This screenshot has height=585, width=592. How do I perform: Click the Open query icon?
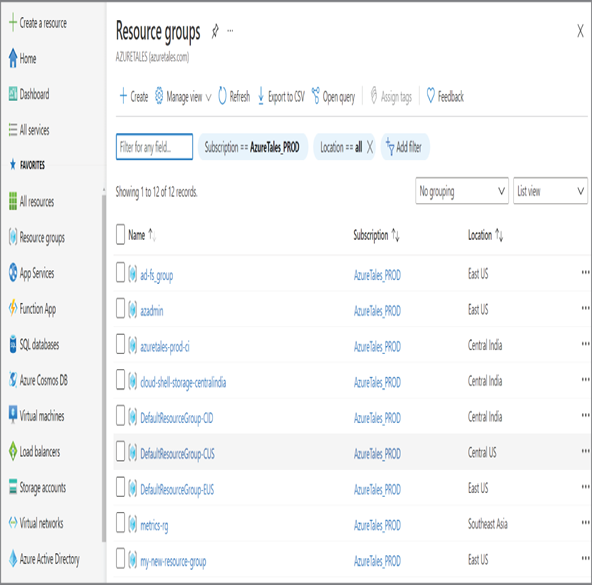point(316,96)
